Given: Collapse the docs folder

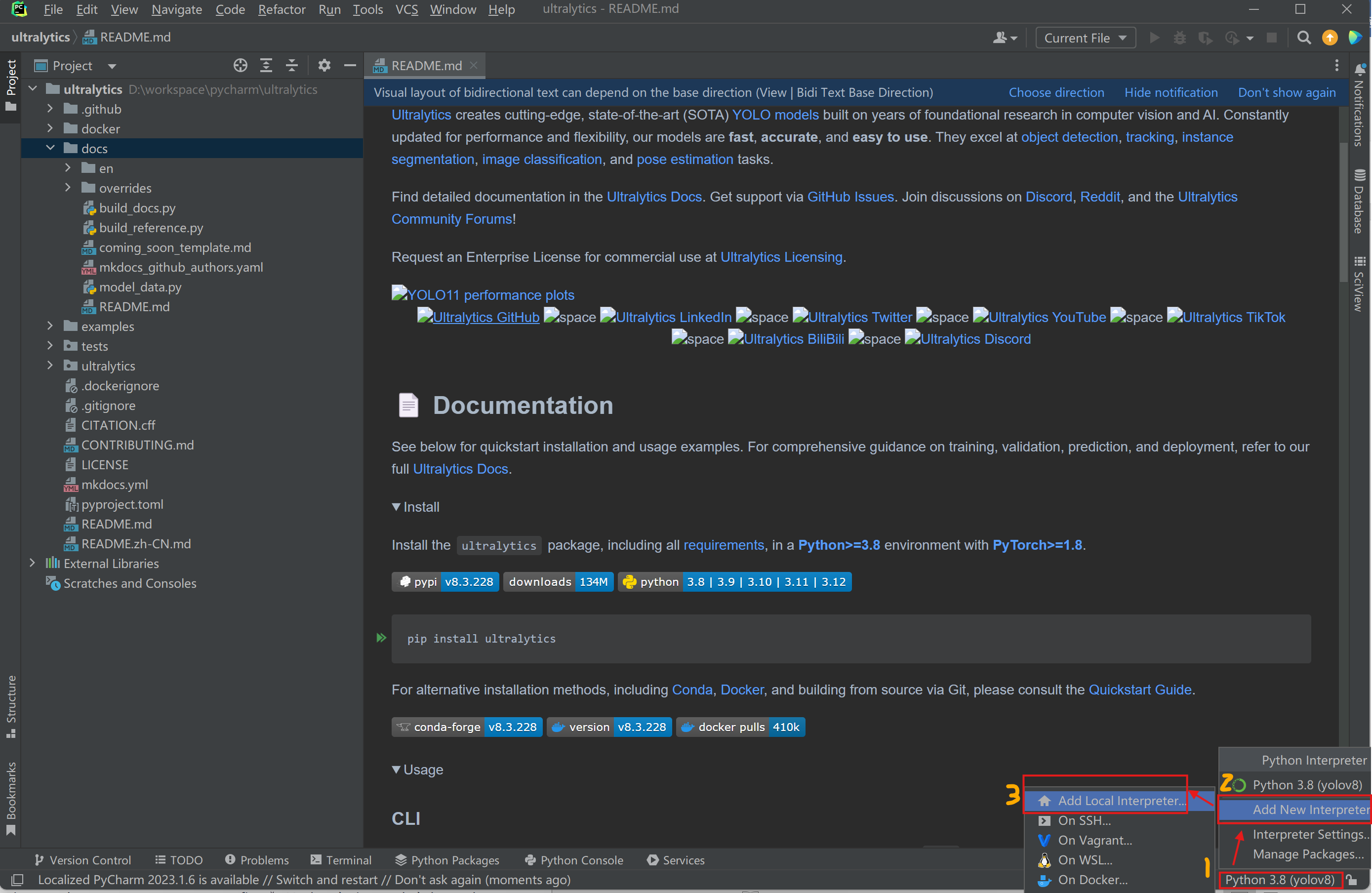Looking at the screenshot, I should [x=50, y=148].
